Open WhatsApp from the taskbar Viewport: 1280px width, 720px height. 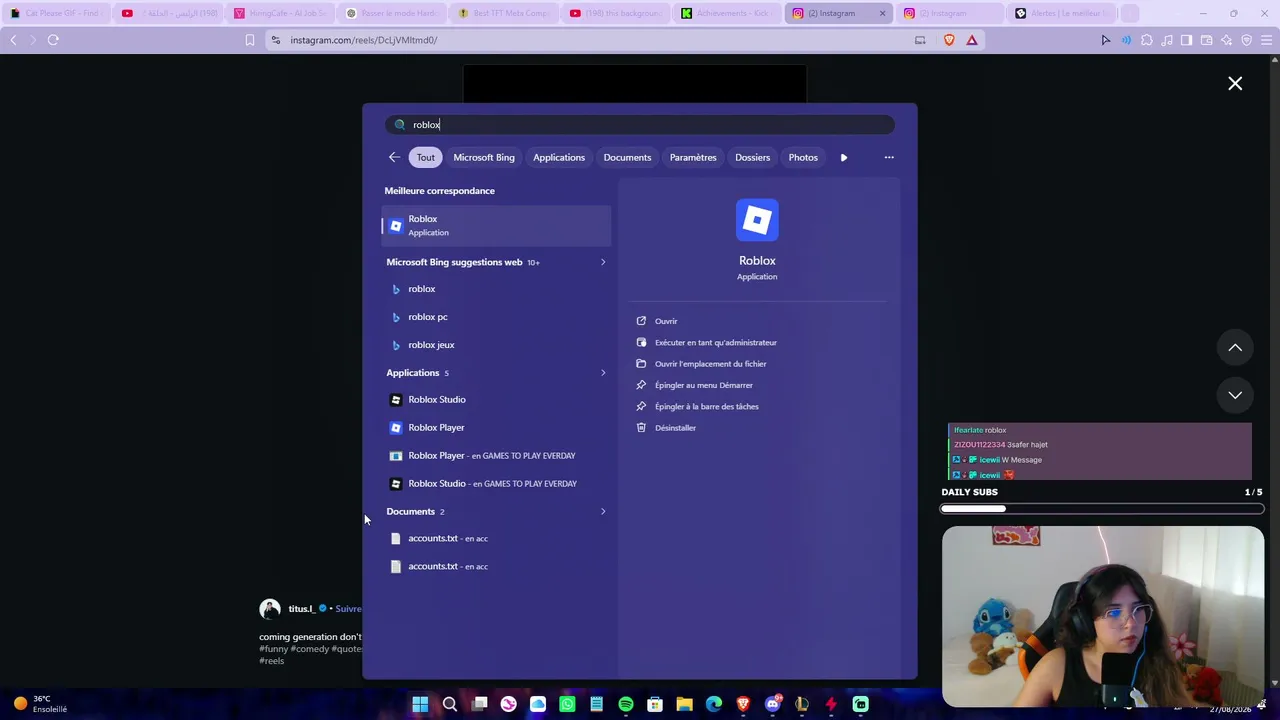click(x=567, y=704)
